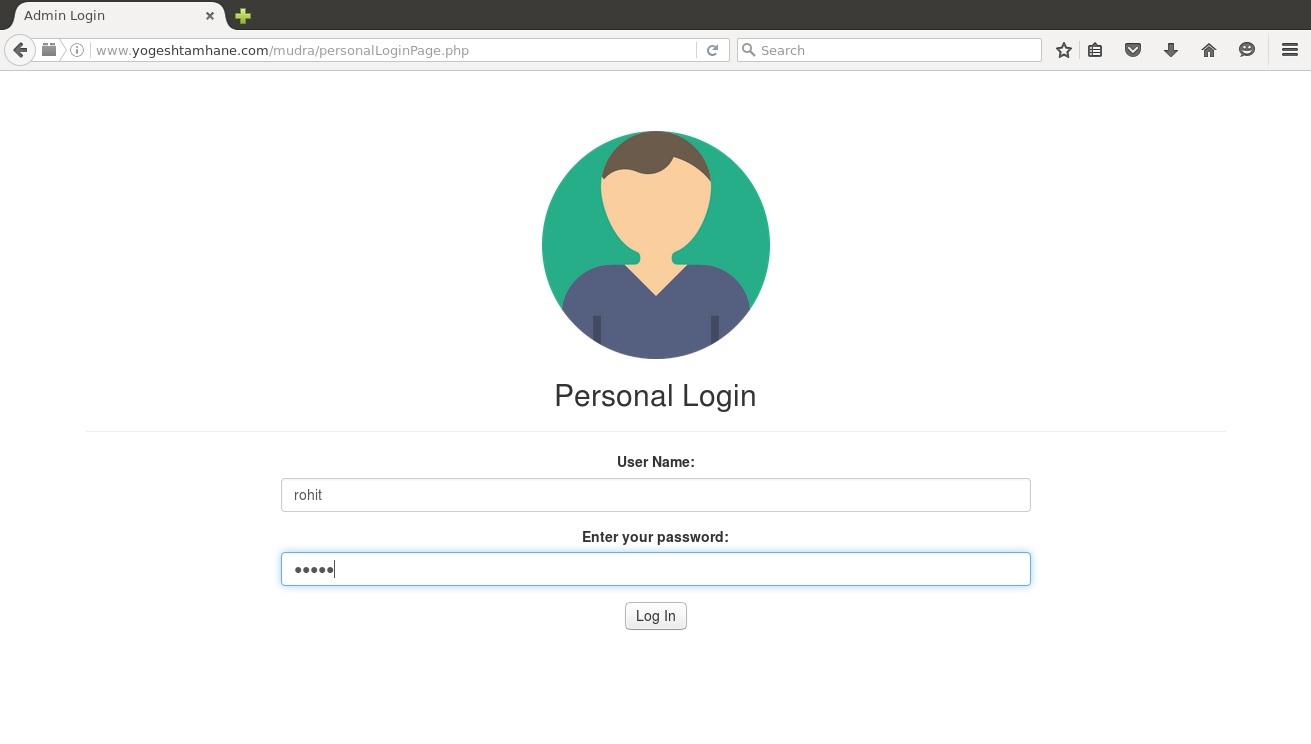
Task: Focus the URL address bar
Action: tap(395, 50)
